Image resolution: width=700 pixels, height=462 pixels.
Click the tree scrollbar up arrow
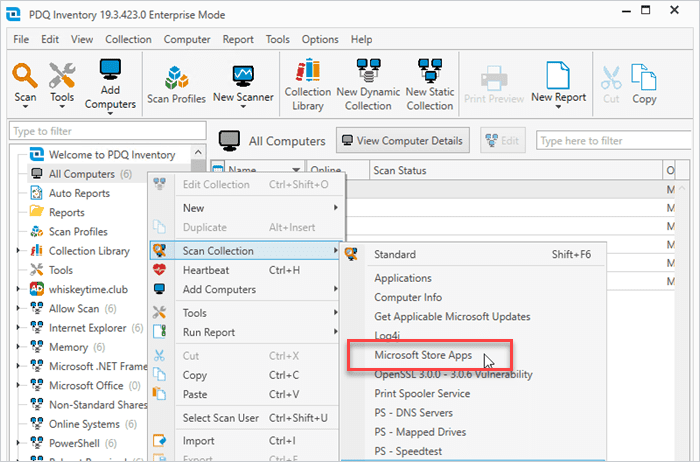coord(198,152)
